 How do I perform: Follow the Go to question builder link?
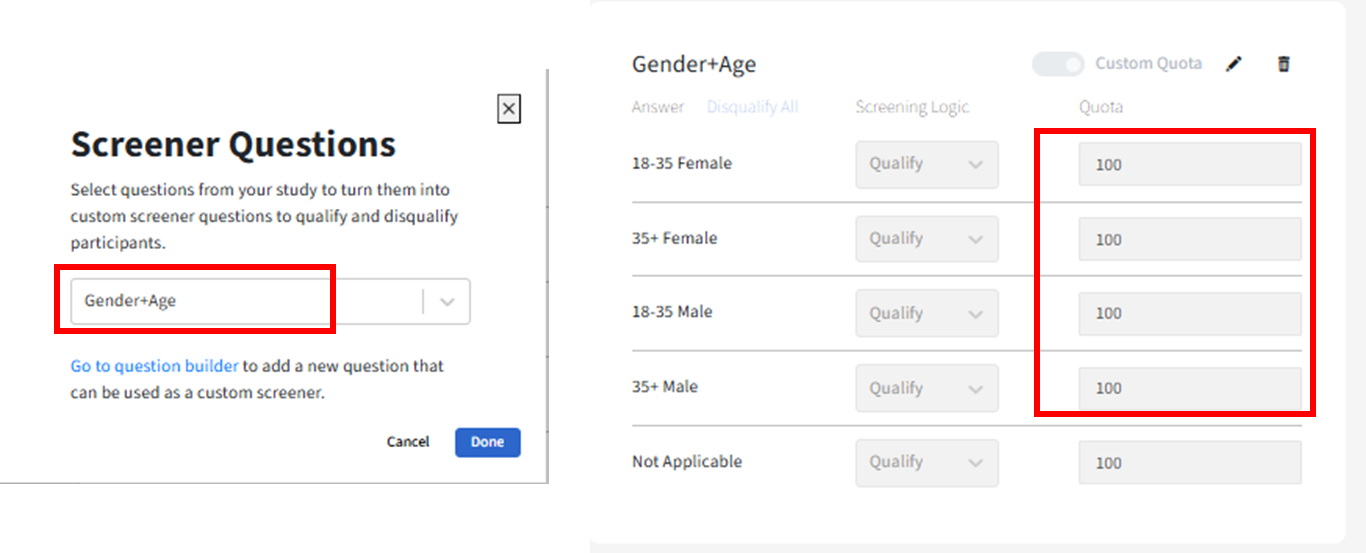point(154,366)
